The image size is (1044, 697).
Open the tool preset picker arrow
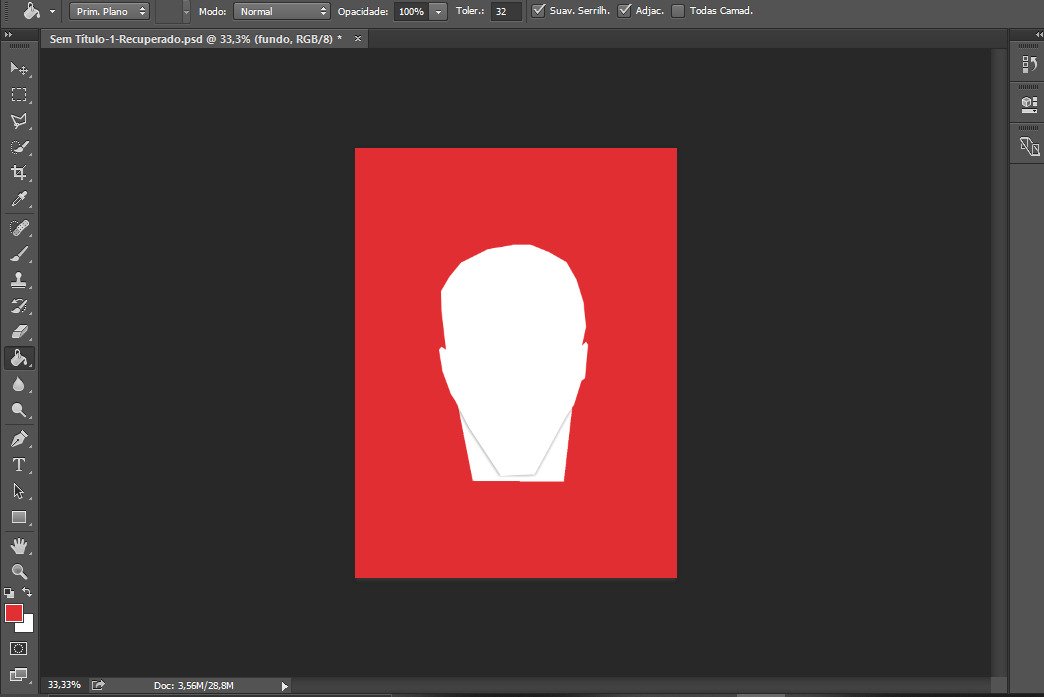[x=52, y=11]
